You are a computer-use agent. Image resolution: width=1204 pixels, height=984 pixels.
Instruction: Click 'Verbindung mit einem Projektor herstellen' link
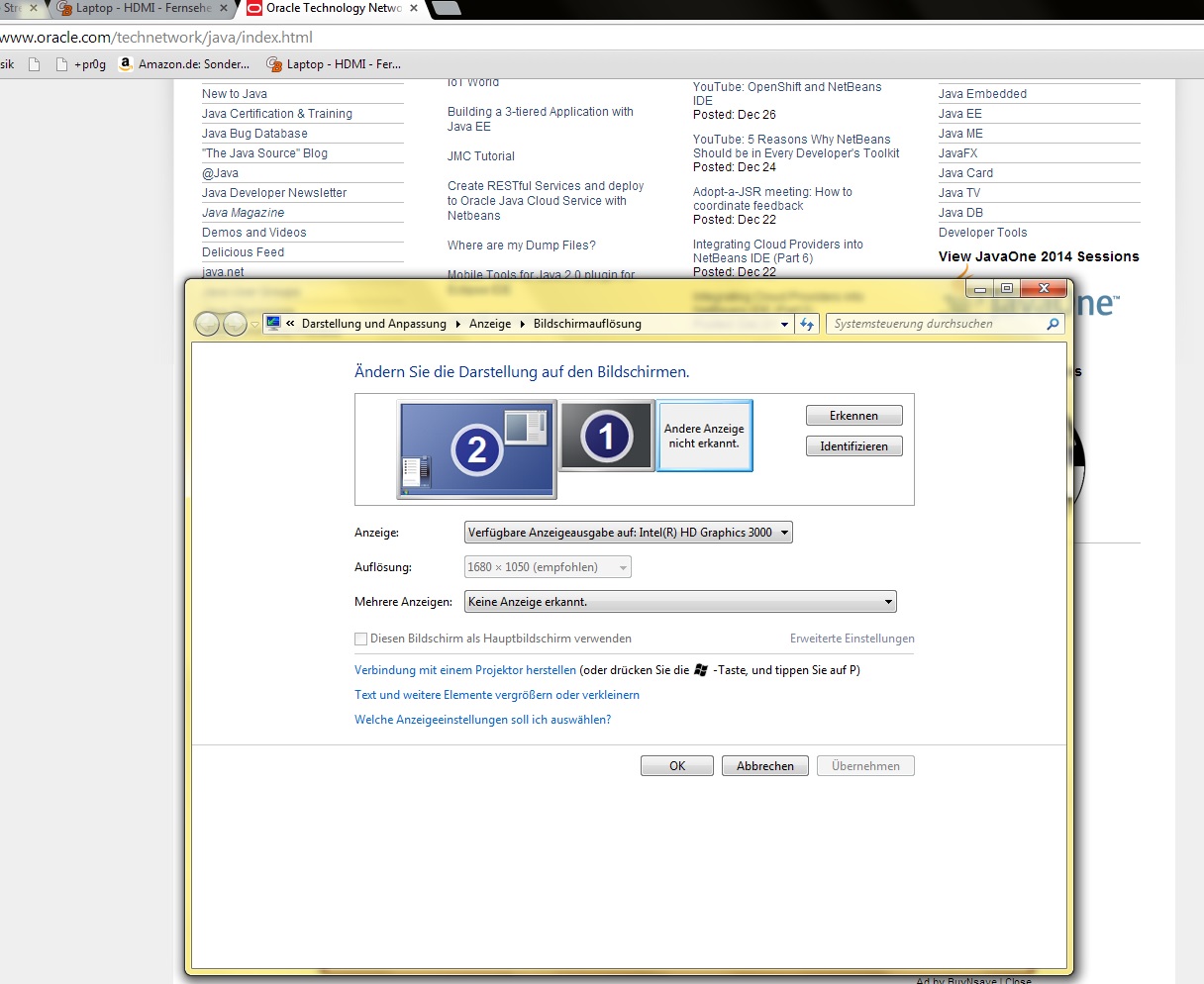465,670
